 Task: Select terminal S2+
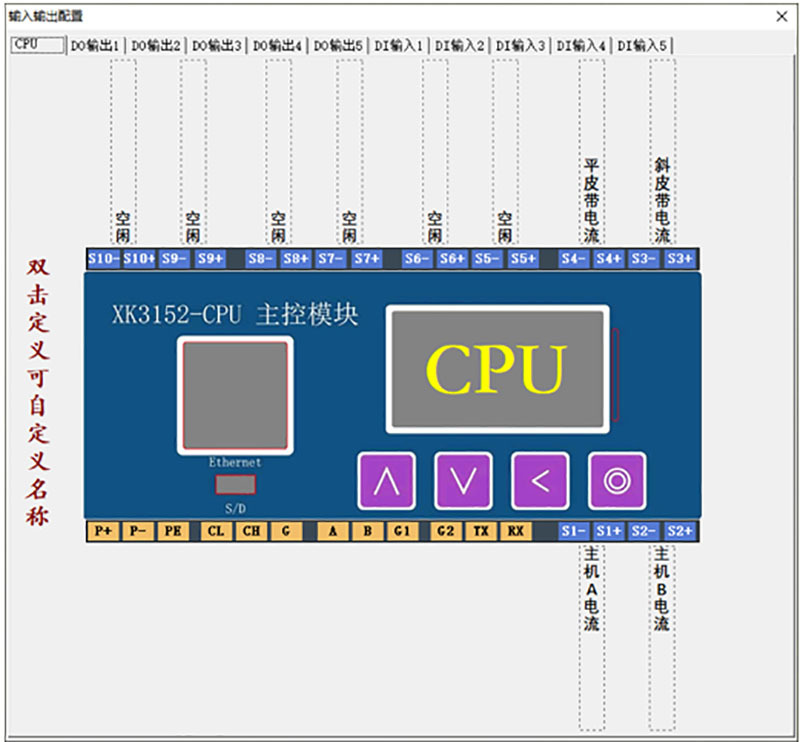[x=681, y=531]
